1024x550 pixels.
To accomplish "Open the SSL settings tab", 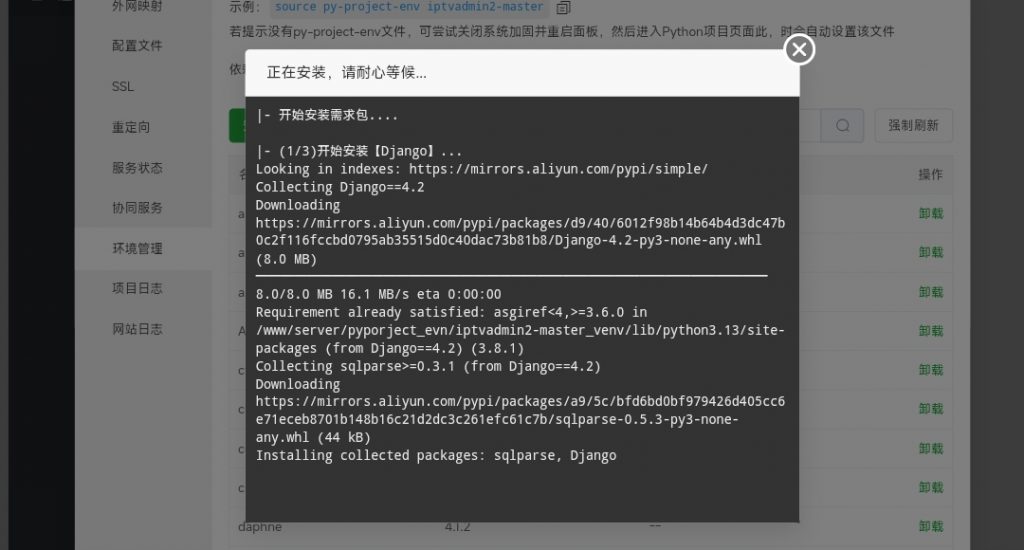I will point(123,87).
